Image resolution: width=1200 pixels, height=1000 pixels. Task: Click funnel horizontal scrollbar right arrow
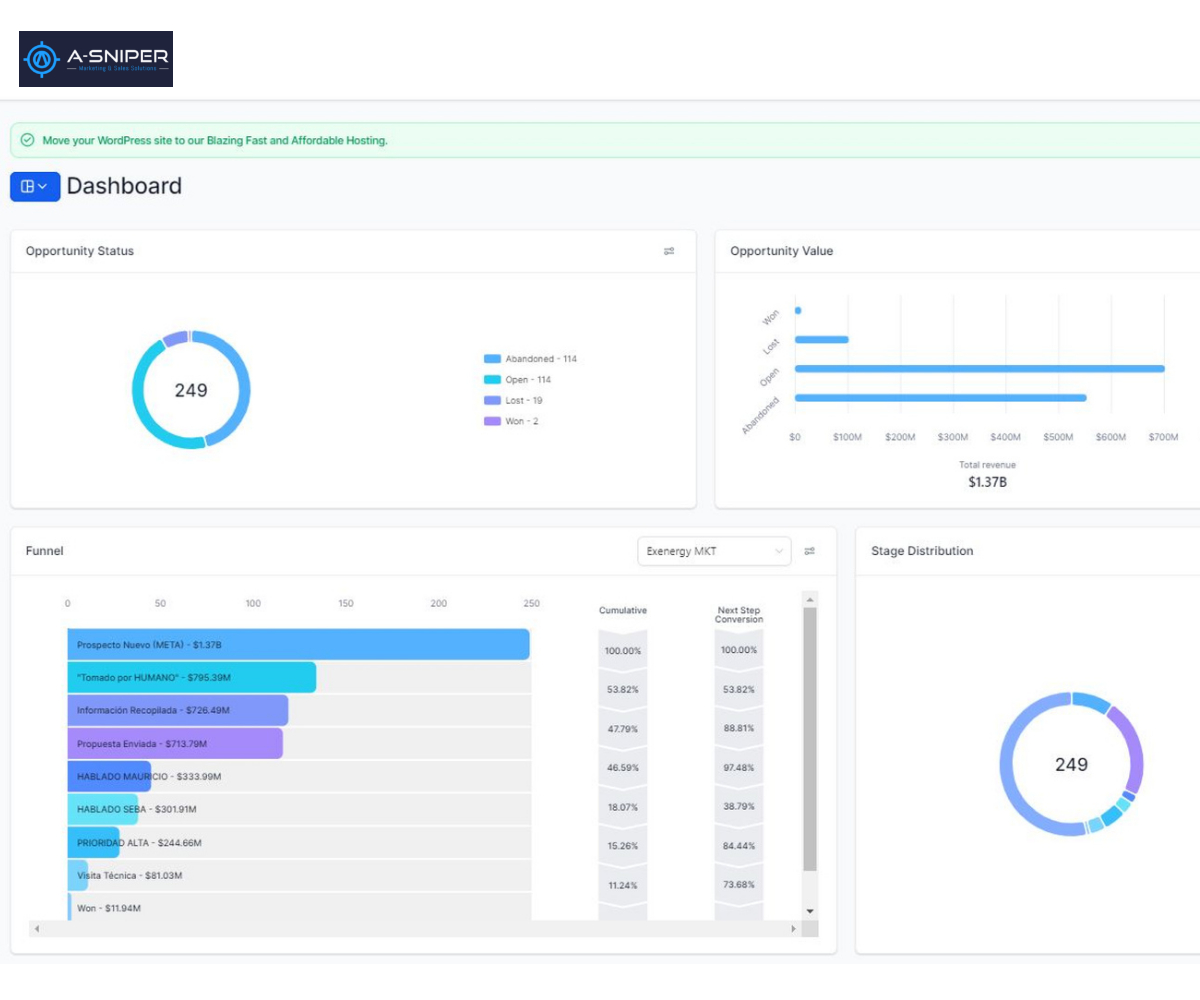click(795, 929)
